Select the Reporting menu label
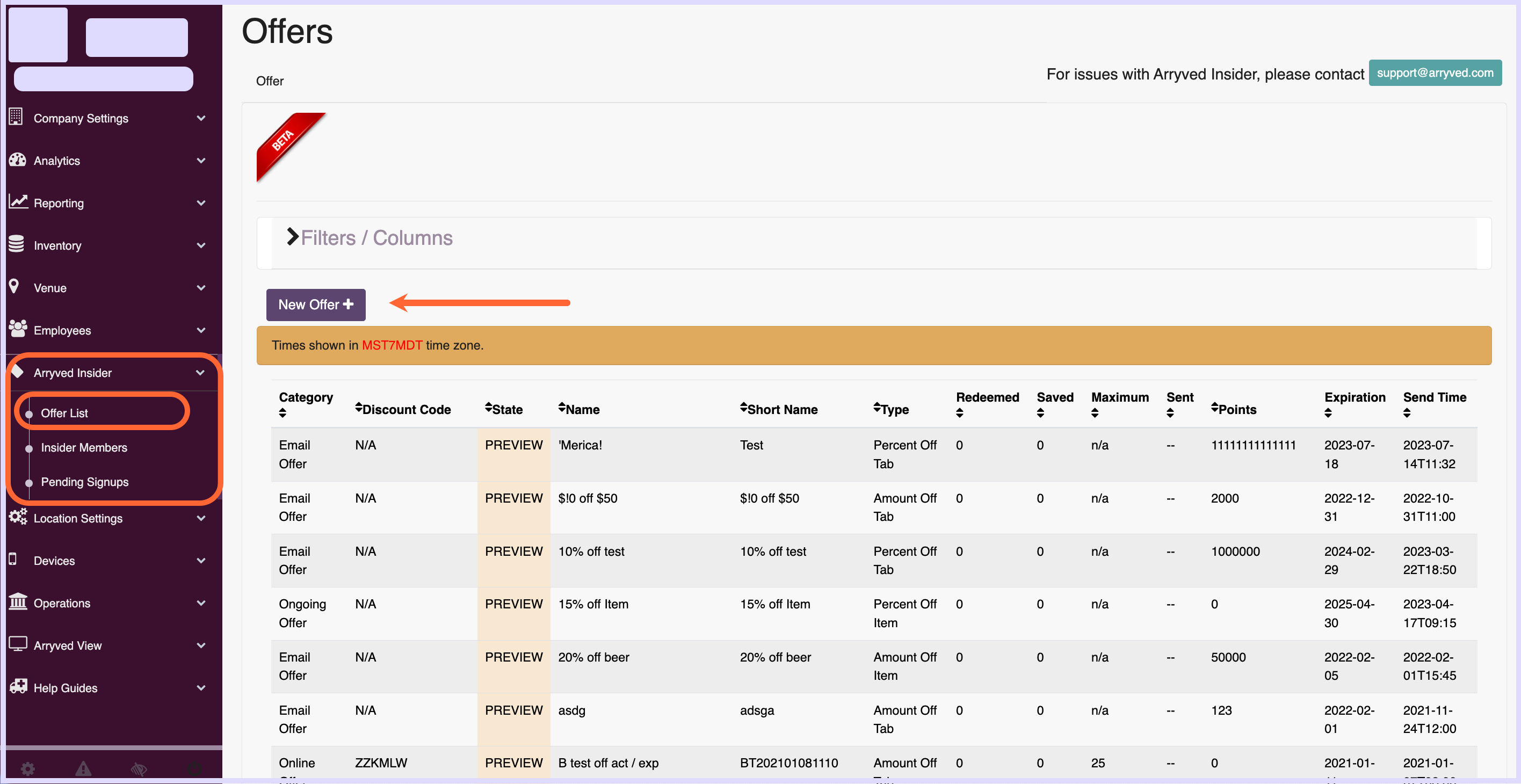This screenshot has width=1521, height=784. coord(59,202)
